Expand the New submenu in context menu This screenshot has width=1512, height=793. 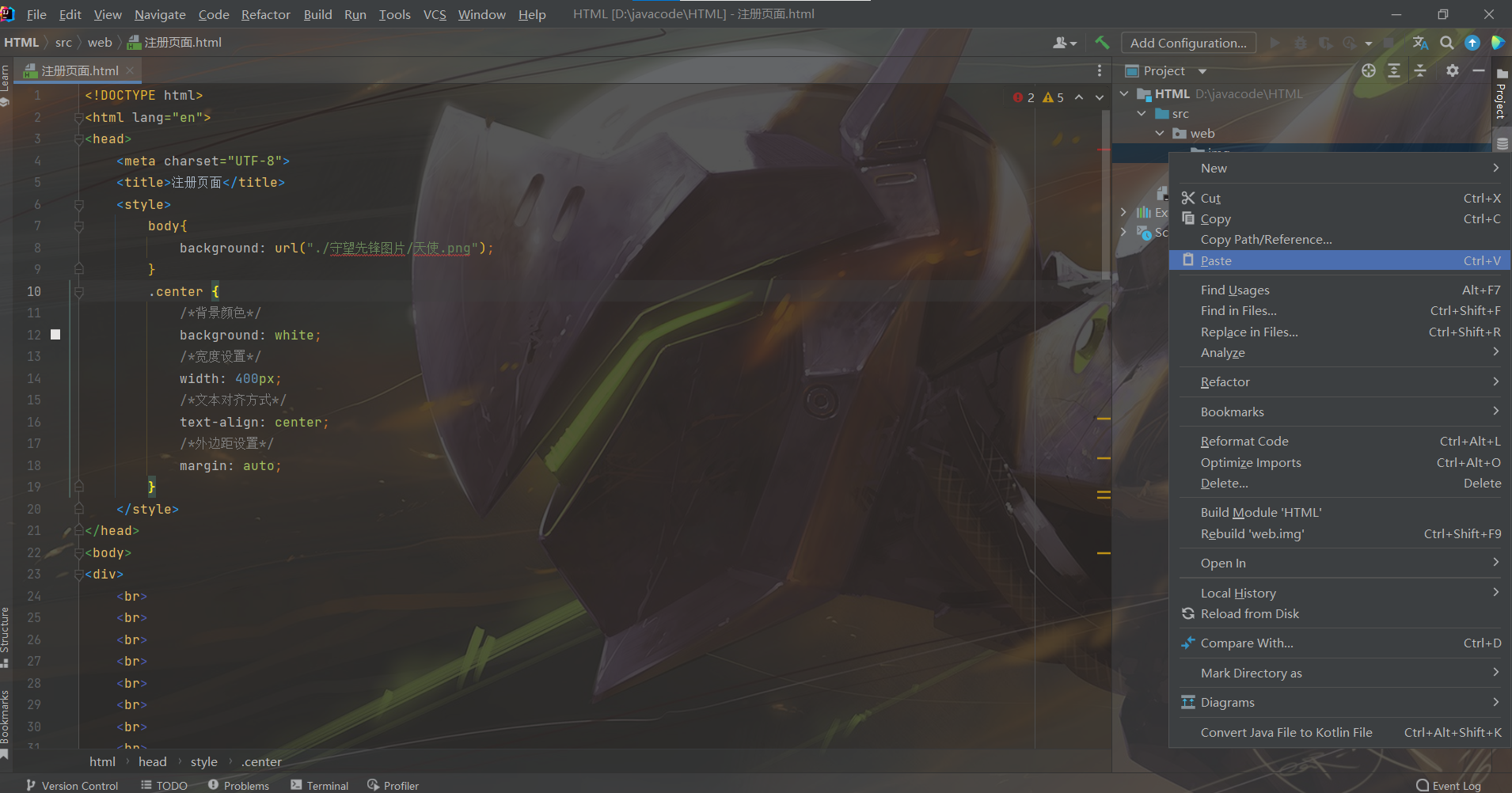[x=1339, y=168]
